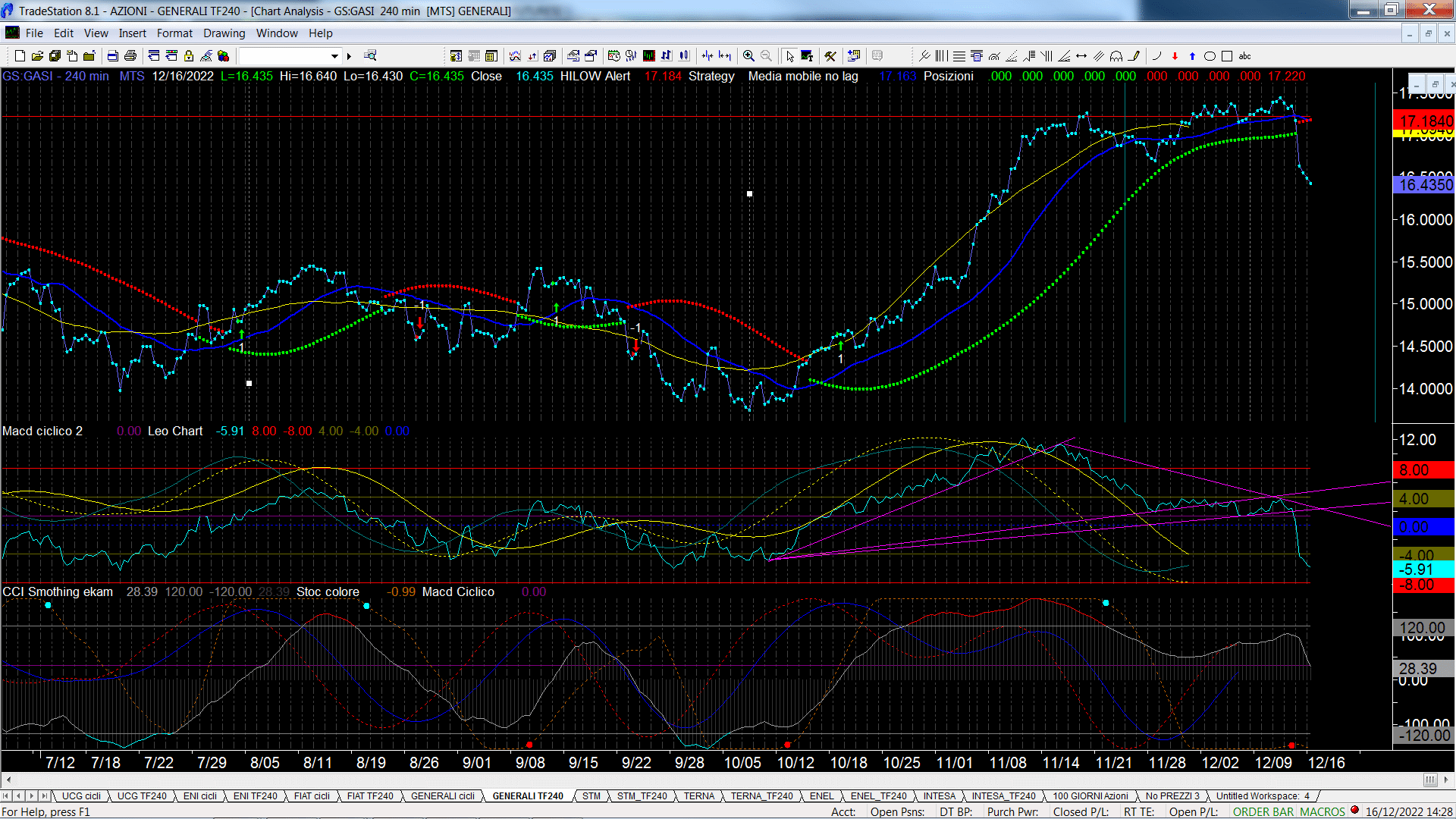Open the Help menu
This screenshot has width=1456, height=819.
click(320, 33)
